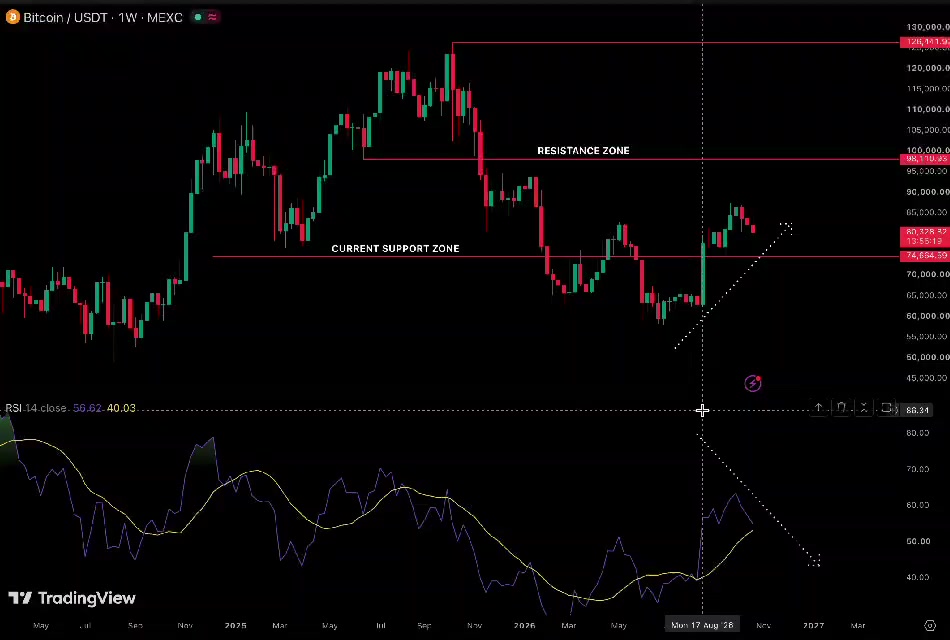Move the RSI pane up with arrow icon
Screen dimensions: 950x640
click(x=818, y=408)
